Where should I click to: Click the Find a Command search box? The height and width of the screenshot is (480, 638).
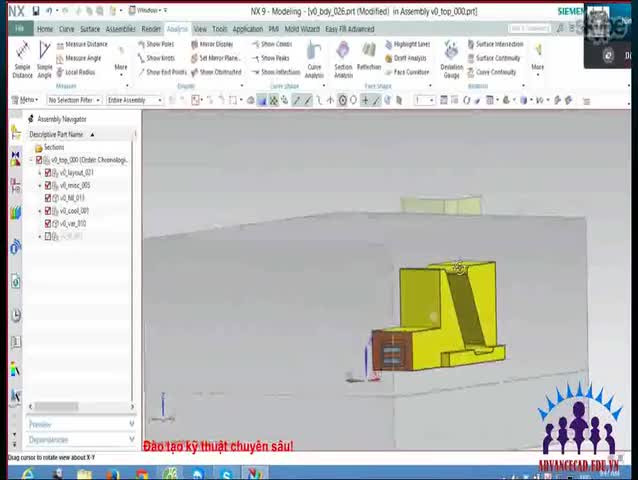click(529, 28)
